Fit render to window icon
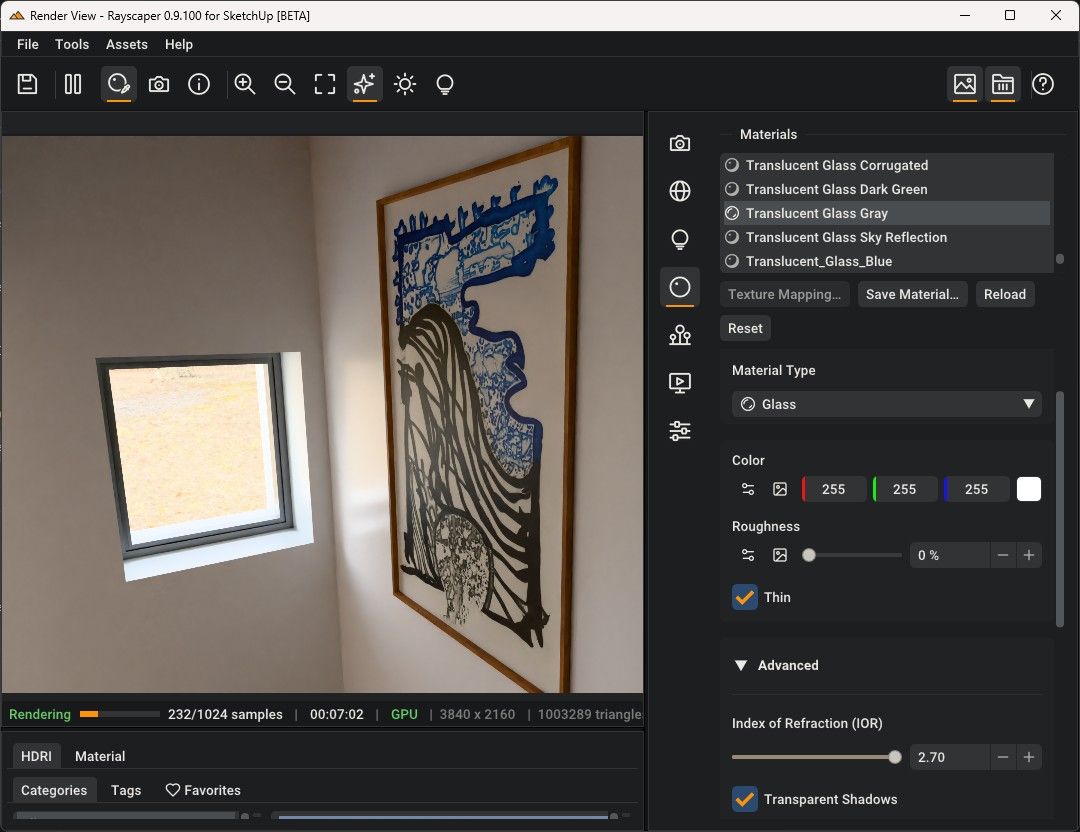 324,84
